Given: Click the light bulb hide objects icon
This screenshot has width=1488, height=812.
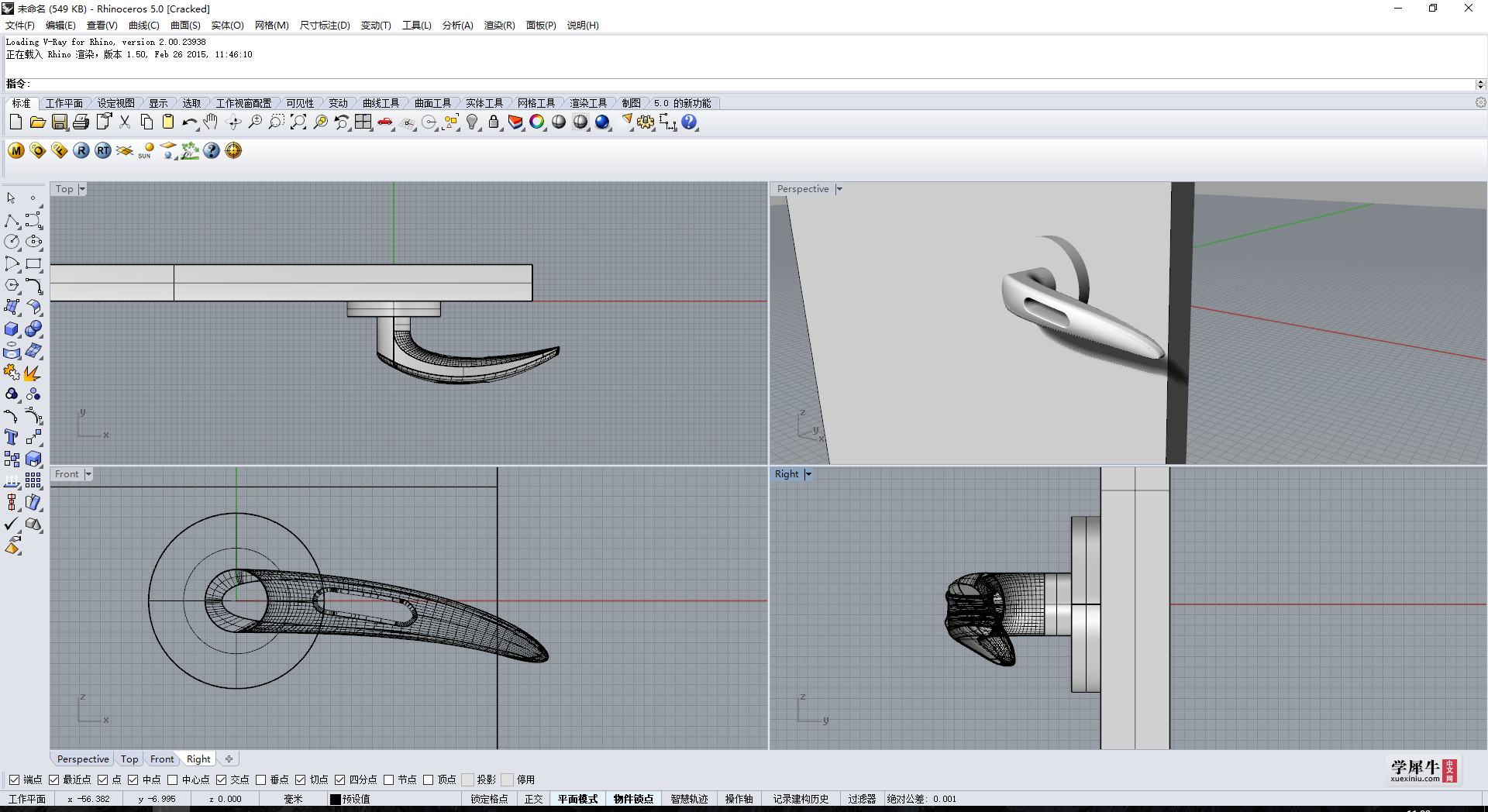Looking at the screenshot, I should [x=472, y=122].
